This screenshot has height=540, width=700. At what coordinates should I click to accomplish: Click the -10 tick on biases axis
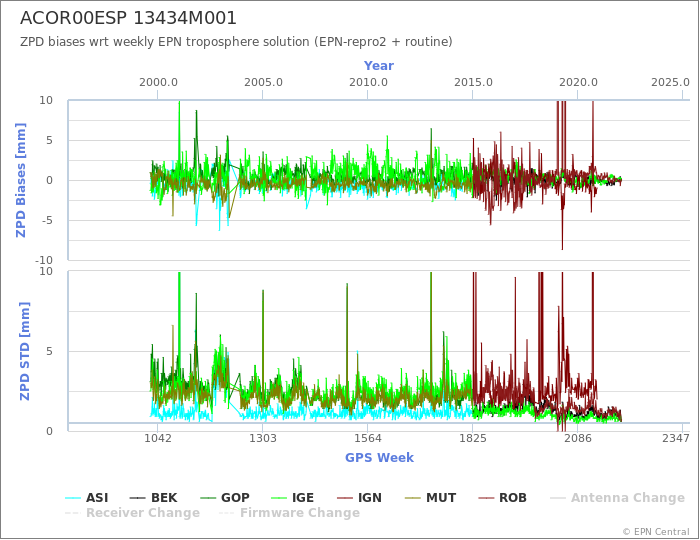click(43, 260)
